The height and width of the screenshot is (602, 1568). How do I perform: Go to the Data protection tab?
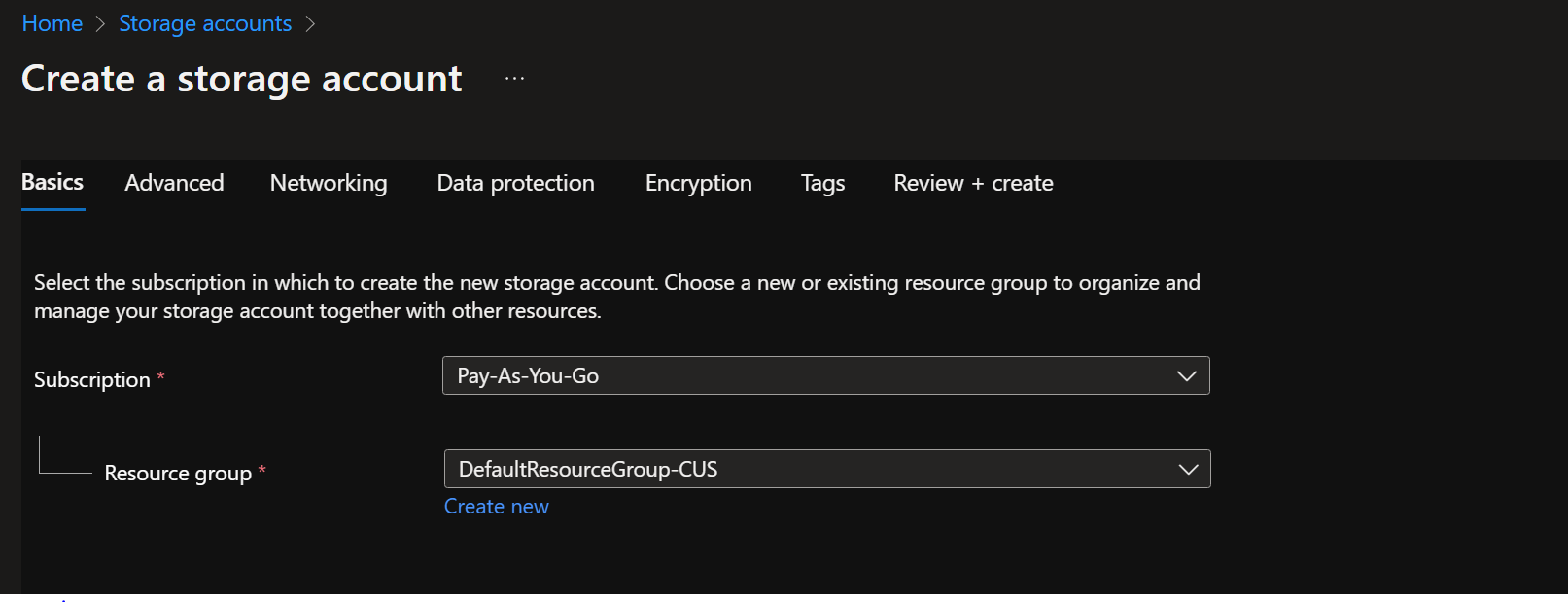tap(515, 183)
